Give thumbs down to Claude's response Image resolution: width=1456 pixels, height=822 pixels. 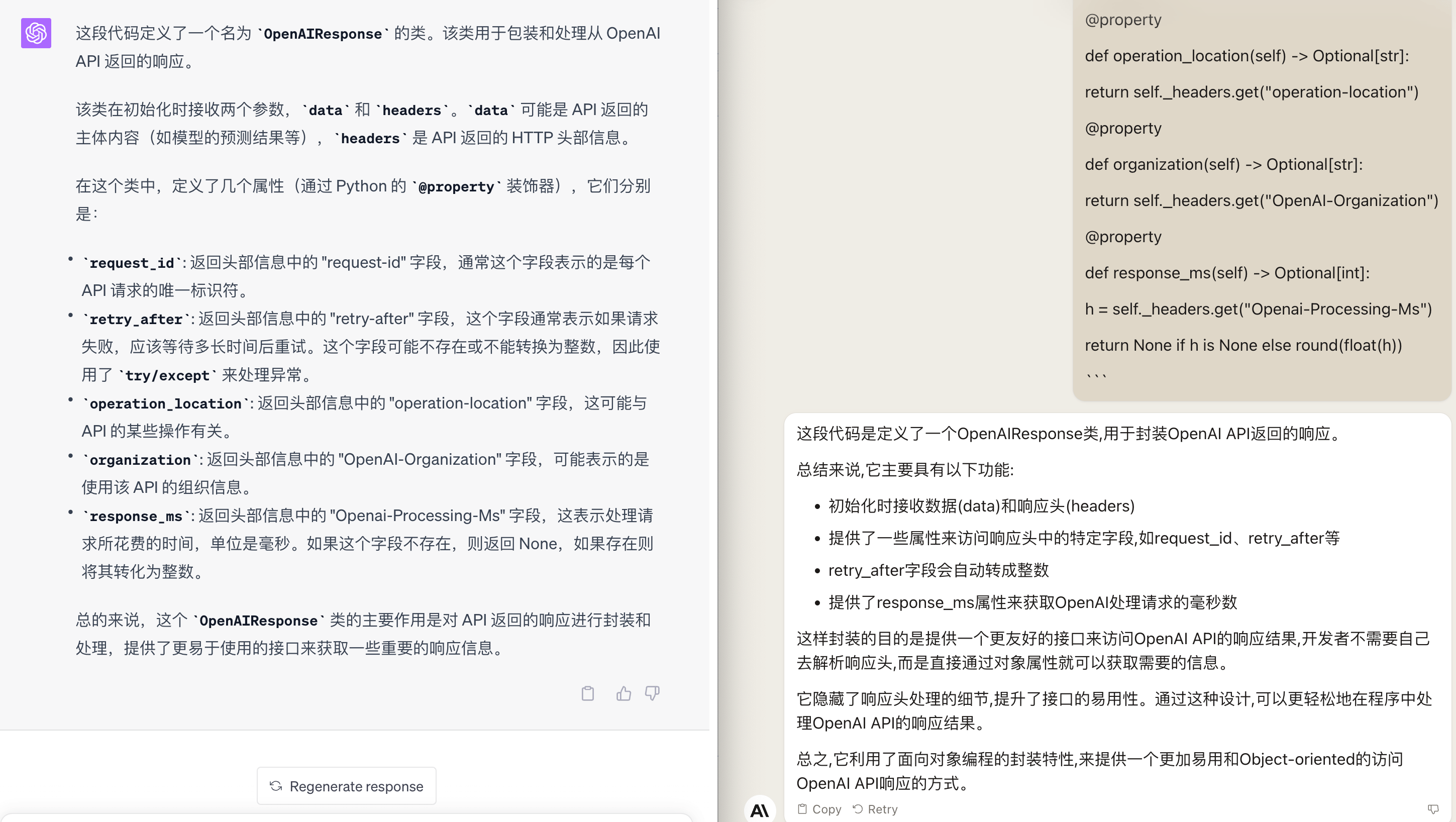1432,808
